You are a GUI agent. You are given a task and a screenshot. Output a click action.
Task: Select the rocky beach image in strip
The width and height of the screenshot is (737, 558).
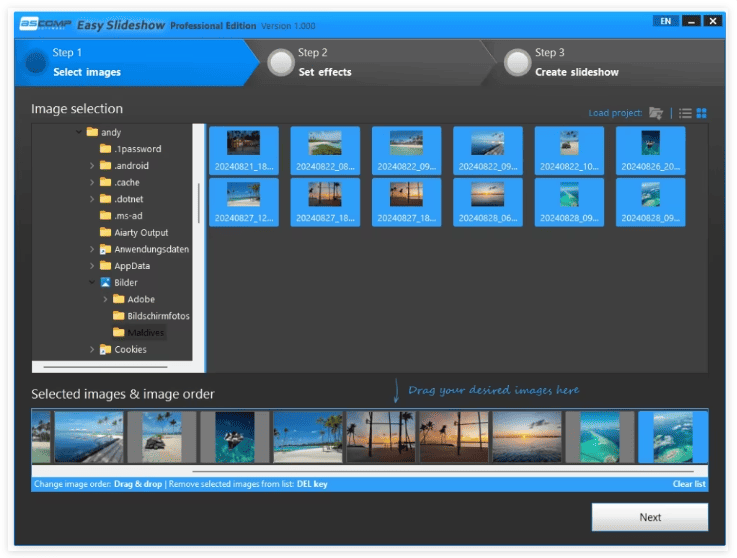tap(162, 437)
